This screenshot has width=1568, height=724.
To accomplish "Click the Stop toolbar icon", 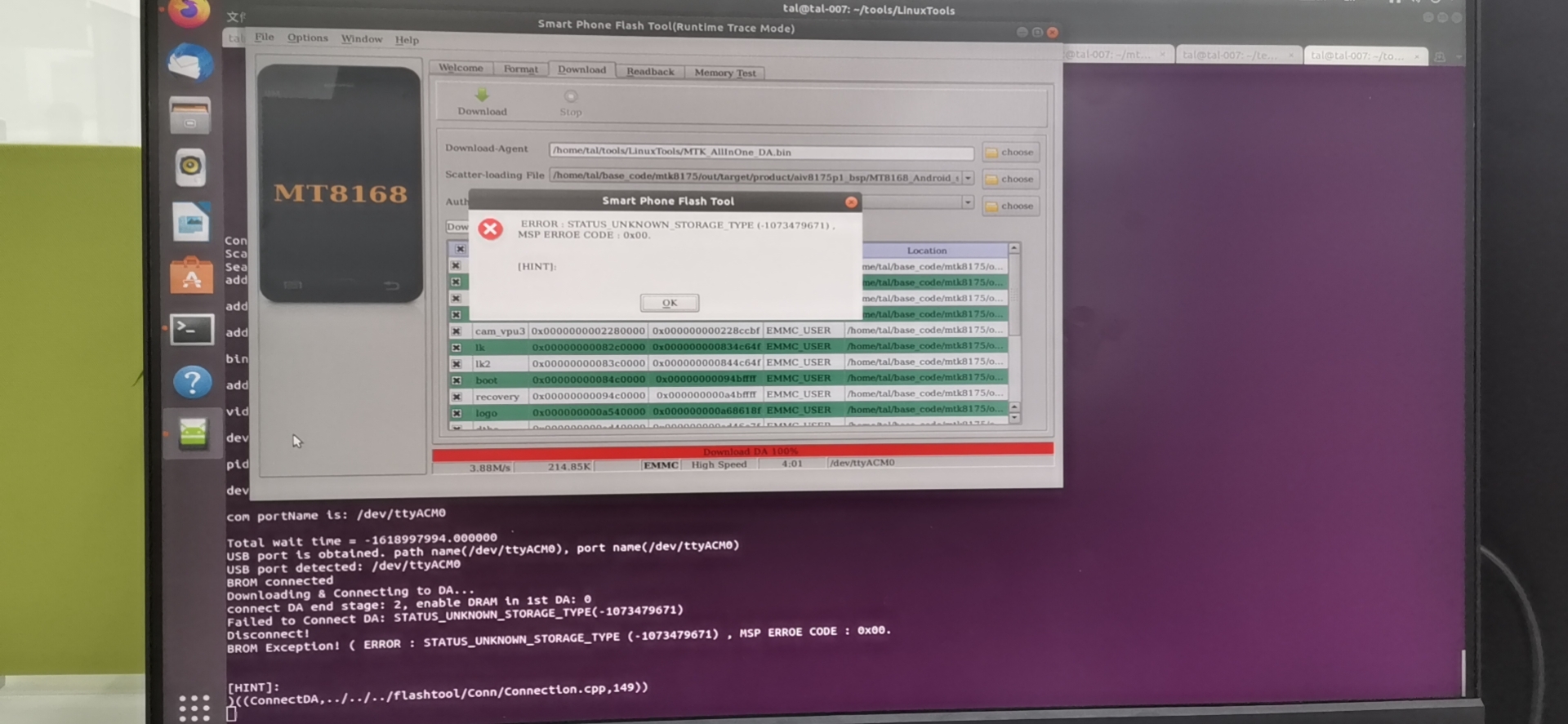I will click(x=571, y=96).
